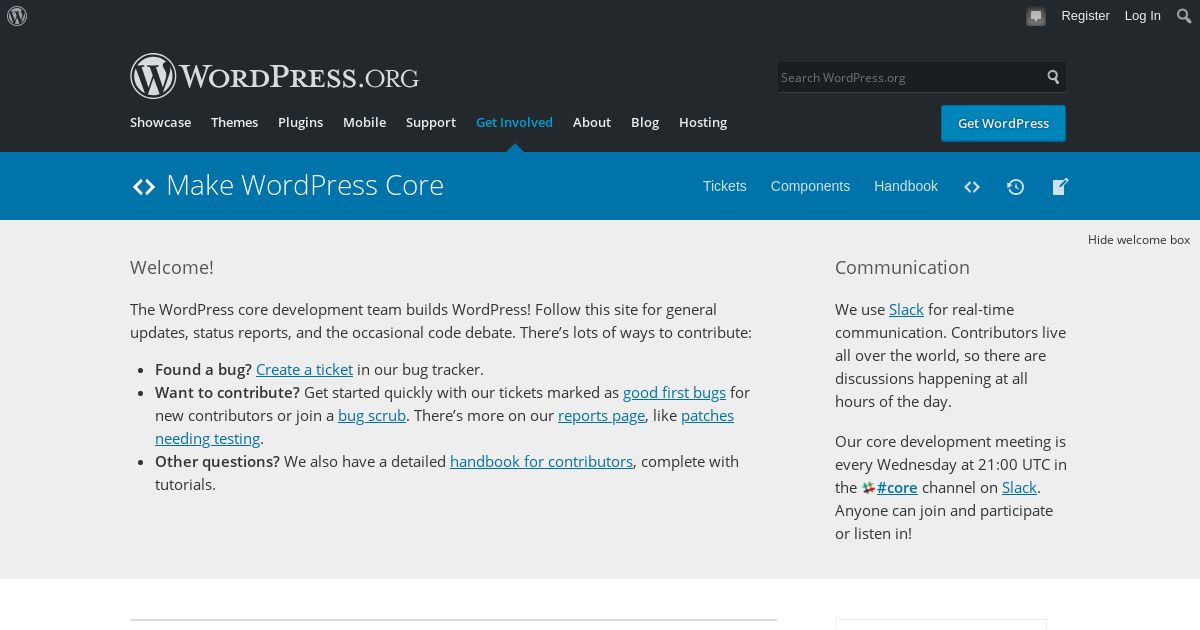The height and width of the screenshot is (630, 1200).
Task: Open the bug scrub link
Action: click(x=372, y=415)
